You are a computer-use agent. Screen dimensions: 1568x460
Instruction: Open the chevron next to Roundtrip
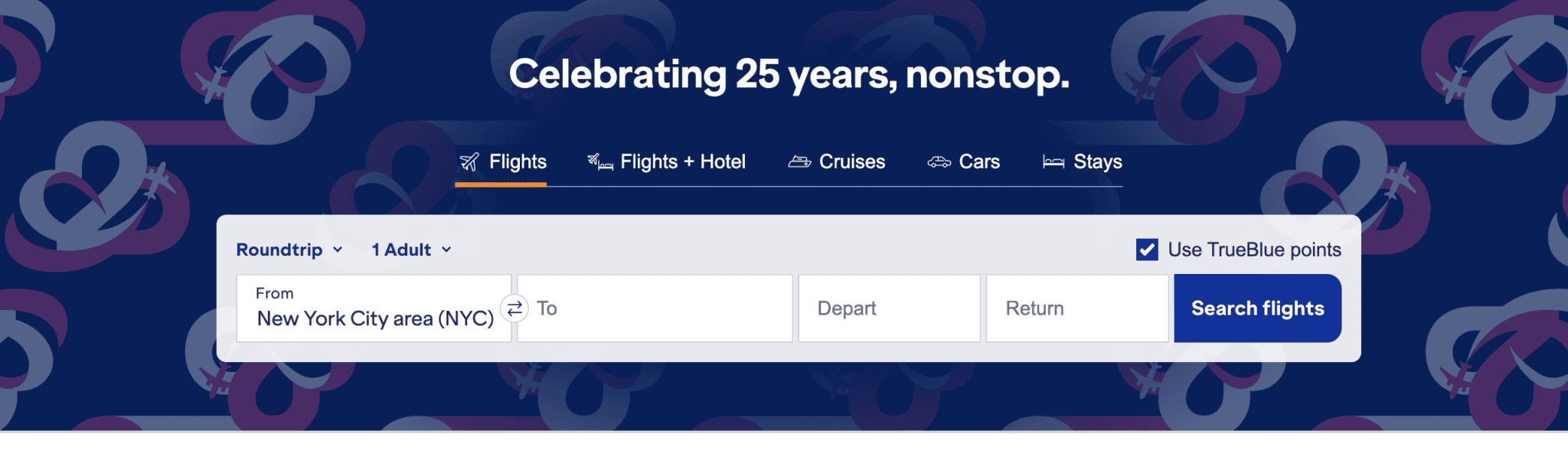pyautogui.click(x=338, y=250)
